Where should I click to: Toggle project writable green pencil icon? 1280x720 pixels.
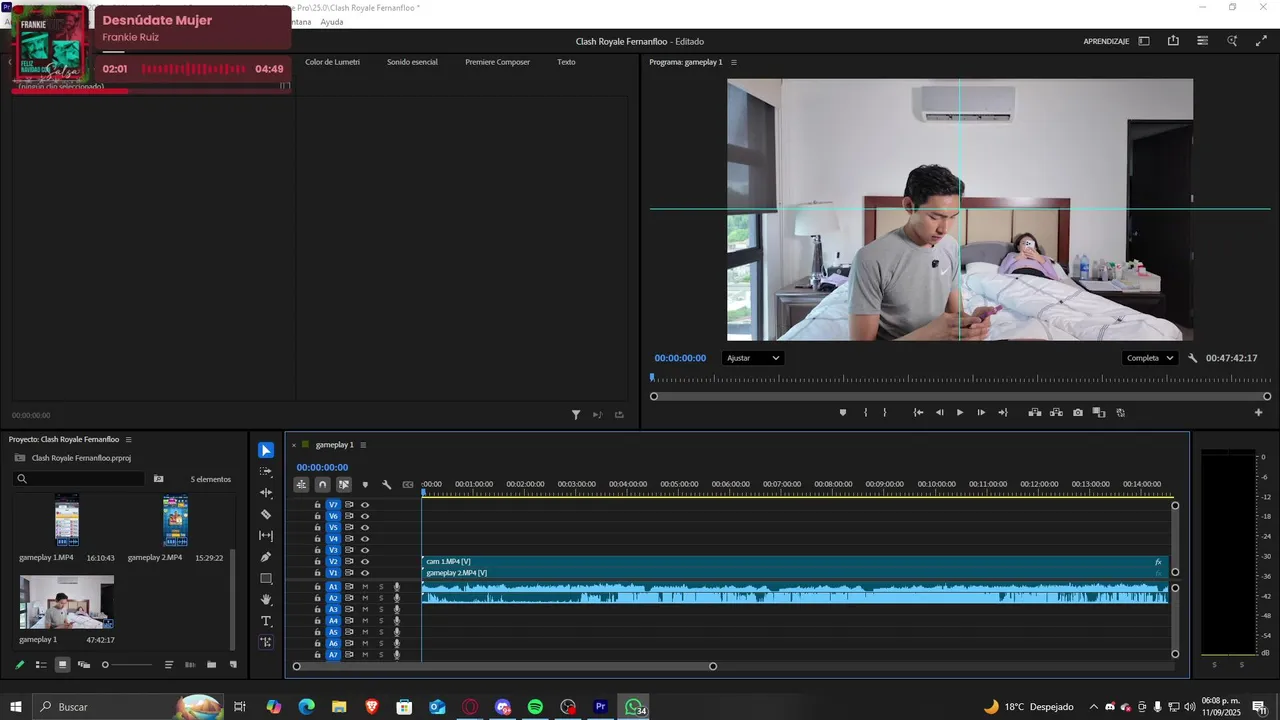19,665
